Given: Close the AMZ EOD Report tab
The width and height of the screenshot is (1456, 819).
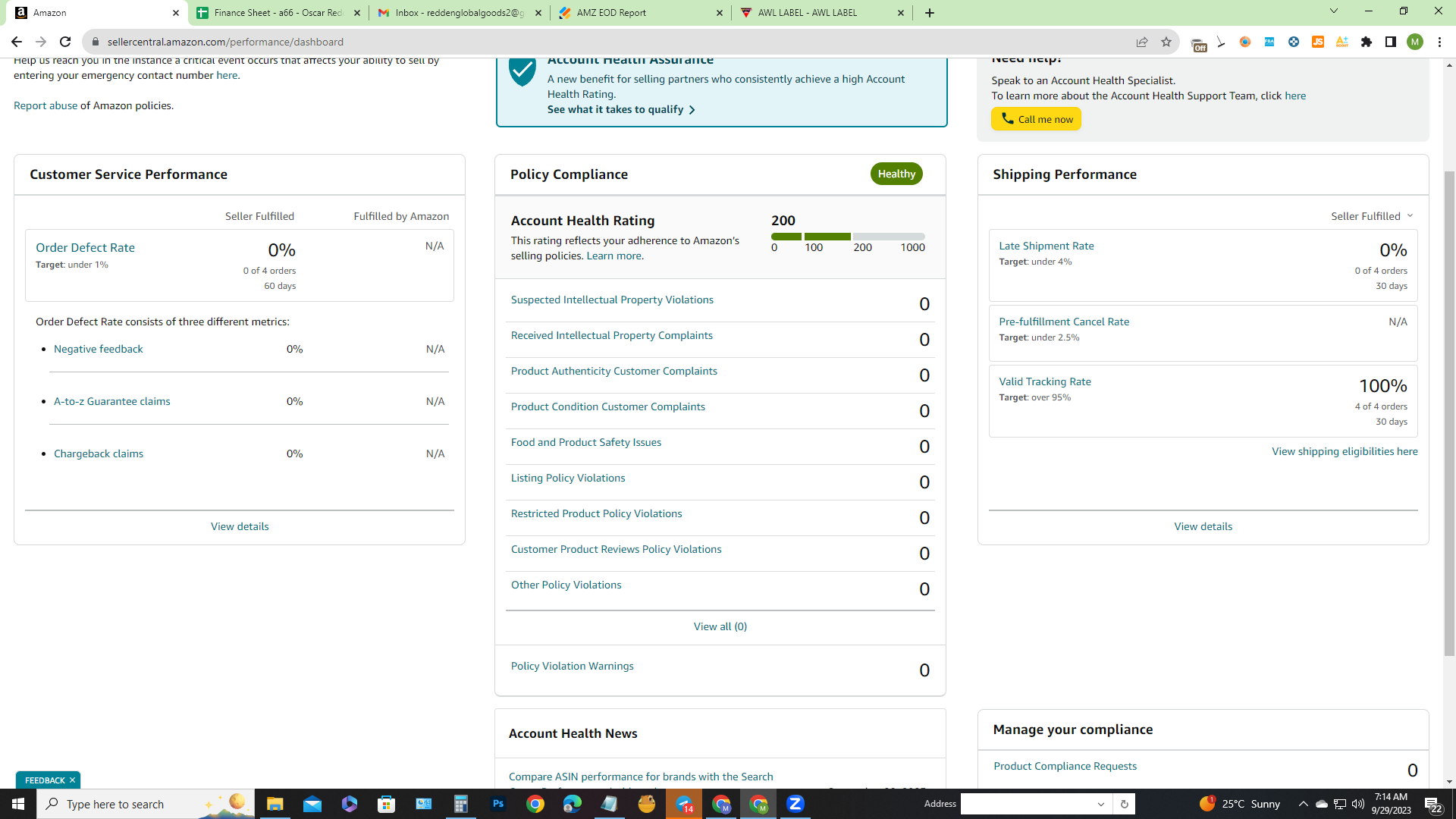Looking at the screenshot, I should [x=720, y=13].
